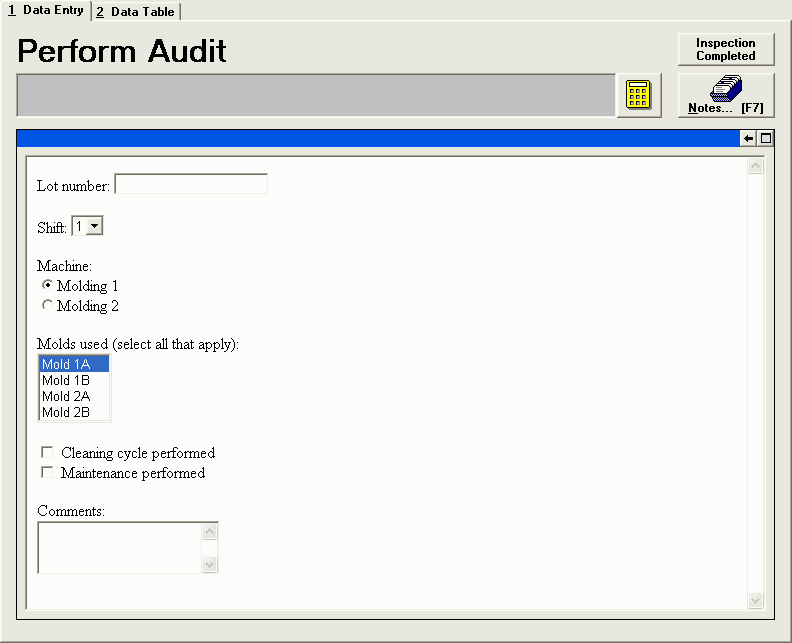Open the Shift dropdown list
The height and width of the screenshot is (643, 792).
pyautogui.click(x=94, y=227)
